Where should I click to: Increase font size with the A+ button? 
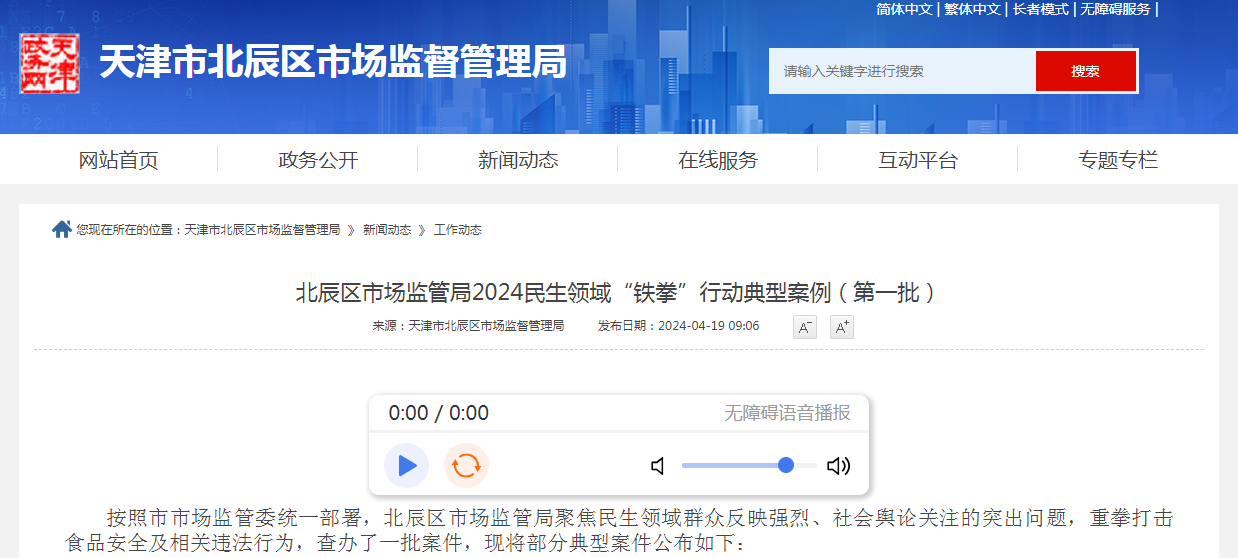842,327
